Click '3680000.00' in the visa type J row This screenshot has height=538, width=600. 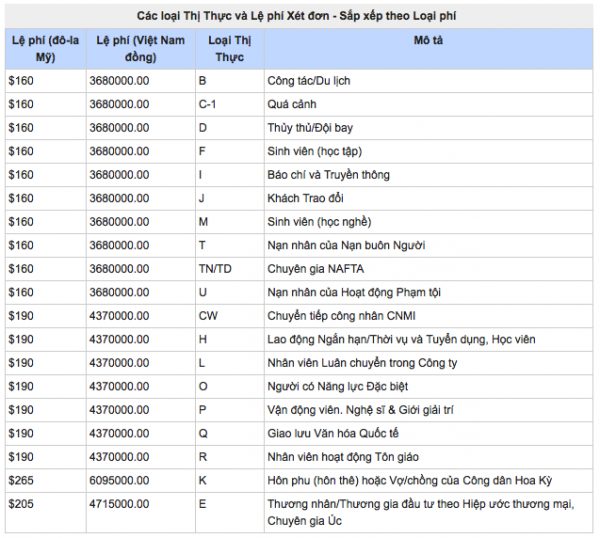pos(140,199)
